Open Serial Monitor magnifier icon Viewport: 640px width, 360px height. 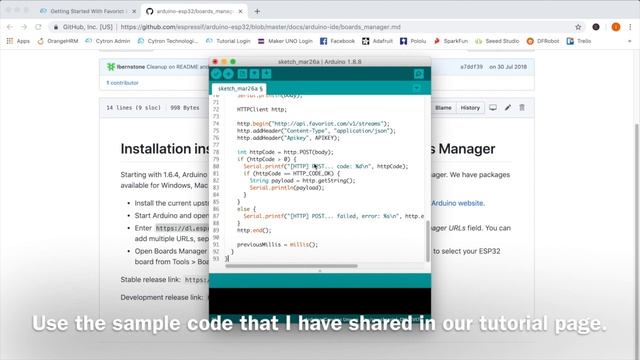click(419, 74)
